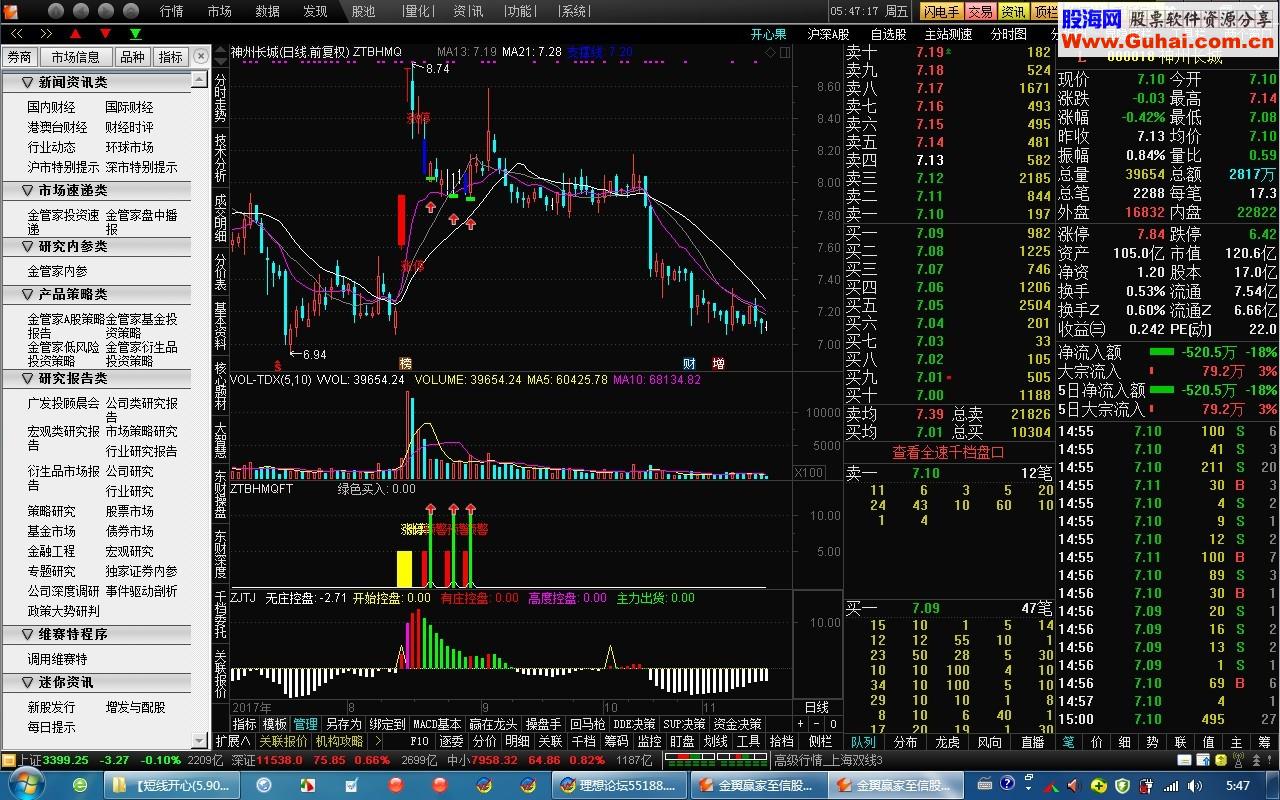Open the 系统 menu
The height and width of the screenshot is (800, 1280).
[573, 11]
